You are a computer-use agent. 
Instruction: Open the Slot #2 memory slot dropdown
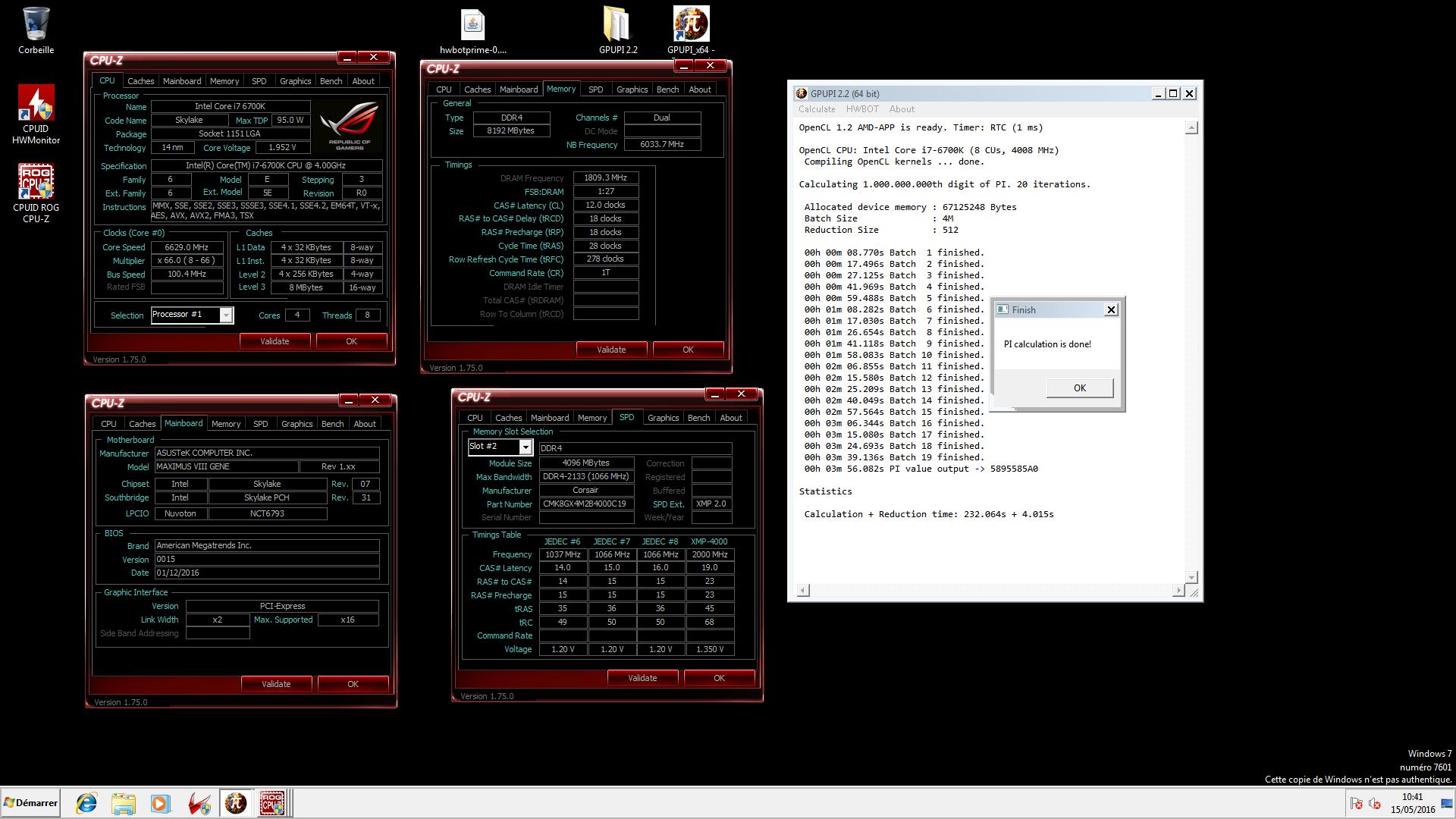point(525,447)
